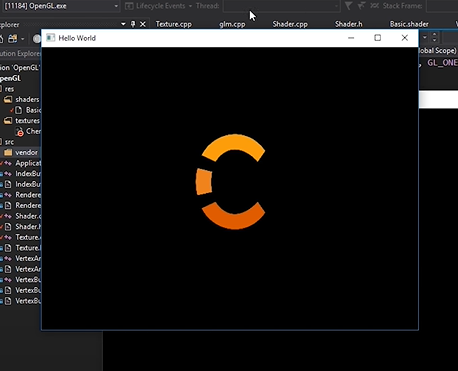Minimize the Hello World window
This screenshot has width=458, height=371.
pos(351,38)
